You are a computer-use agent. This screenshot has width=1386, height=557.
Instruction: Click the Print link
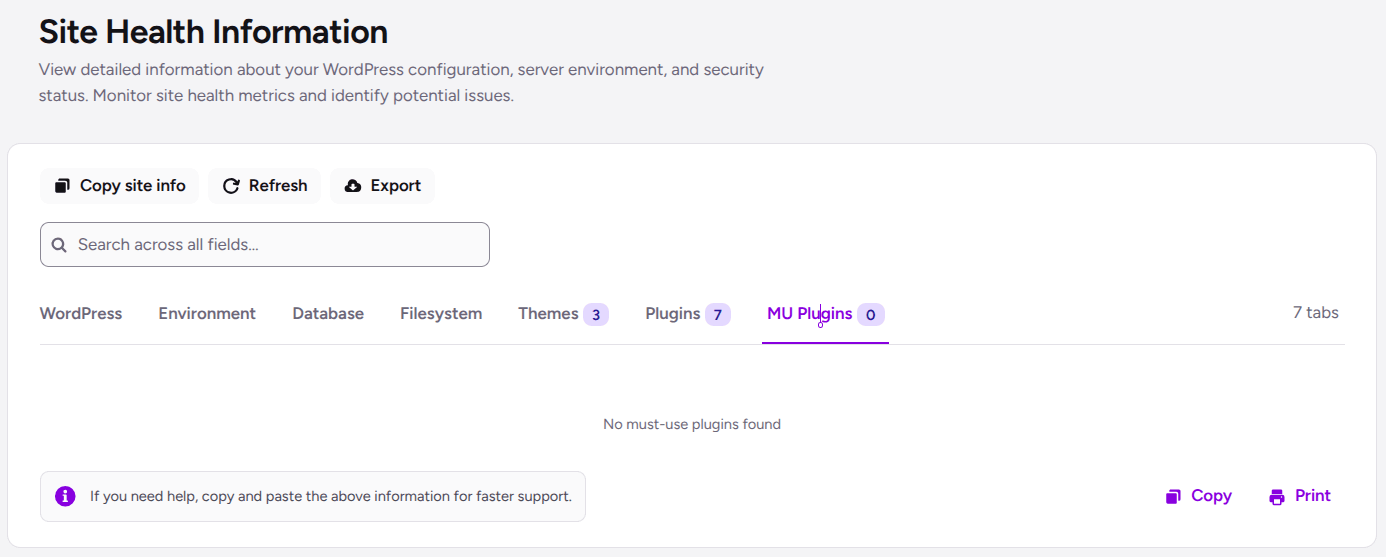coord(1300,496)
